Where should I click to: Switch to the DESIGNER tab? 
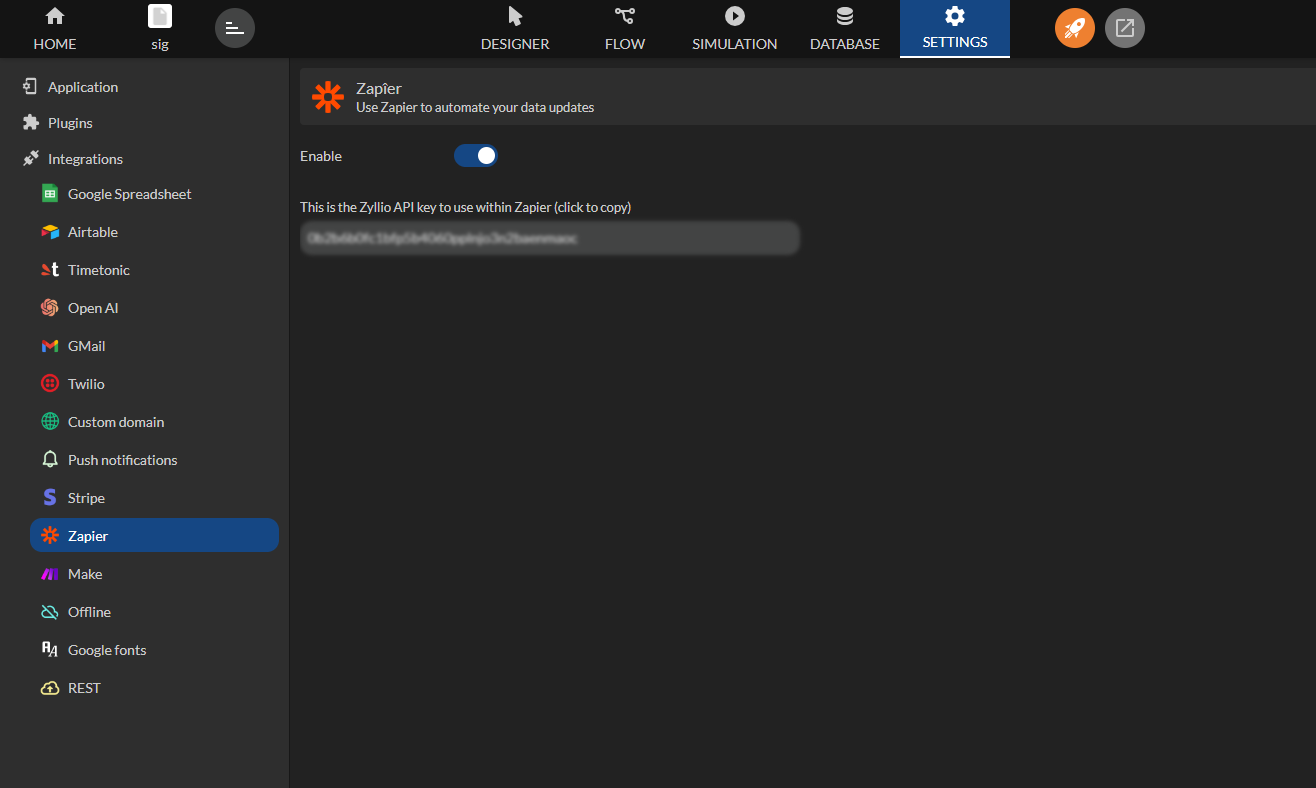(x=515, y=28)
